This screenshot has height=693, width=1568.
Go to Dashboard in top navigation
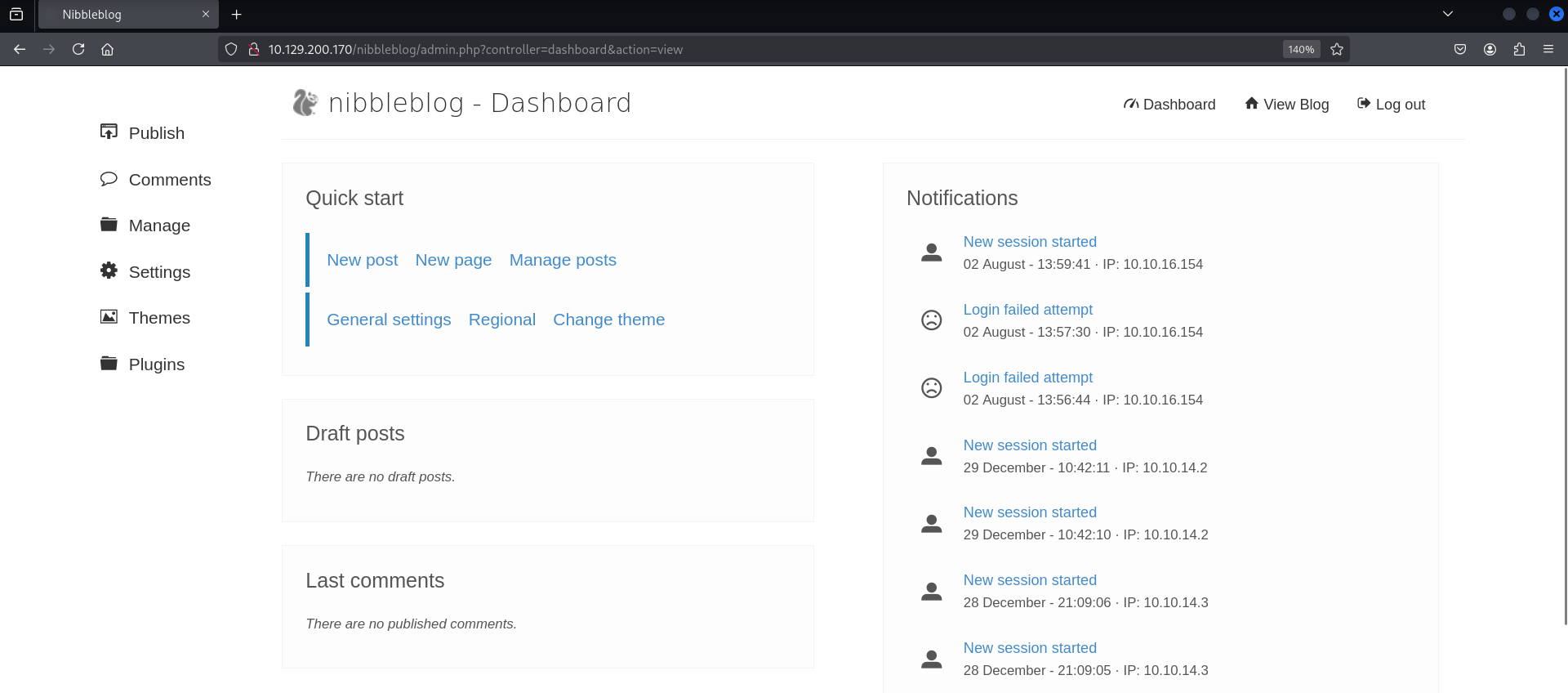(1169, 105)
